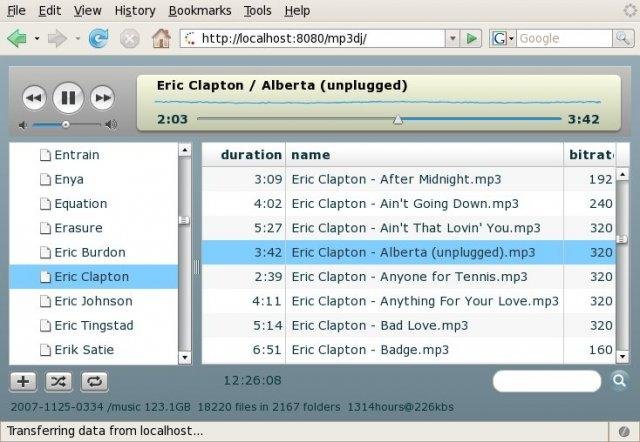This screenshot has height=442, width=640.
Task: Click the splitter handle between panels
Action: pyautogui.click(x=196, y=267)
